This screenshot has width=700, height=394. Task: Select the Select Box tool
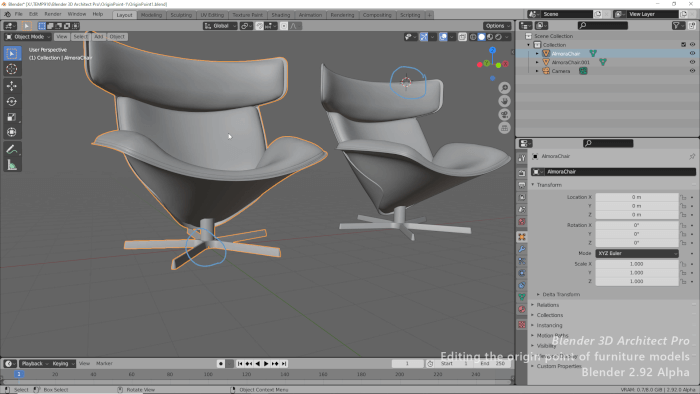point(12,54)
